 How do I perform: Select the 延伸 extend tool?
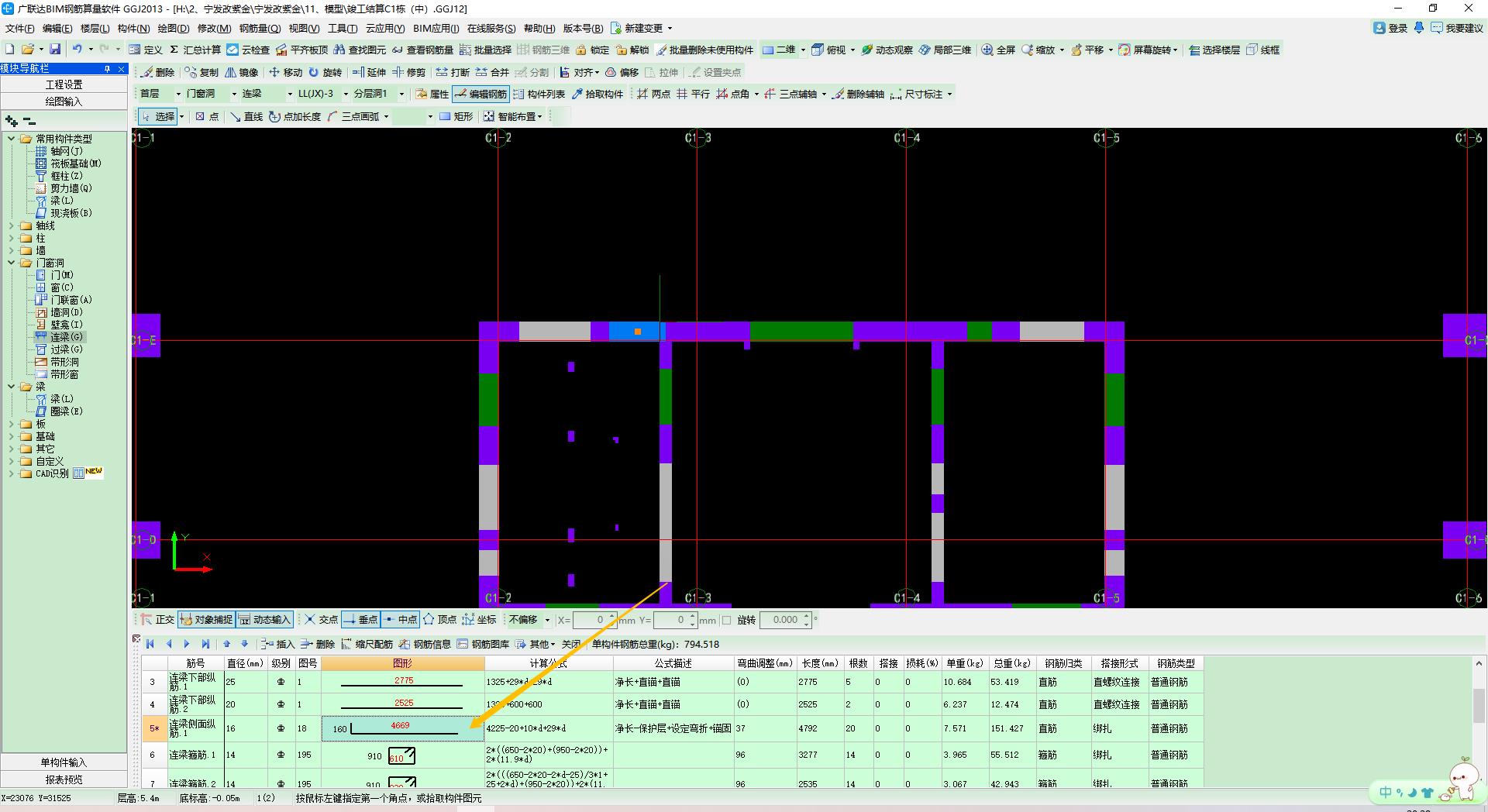click(x=369, y=72)
